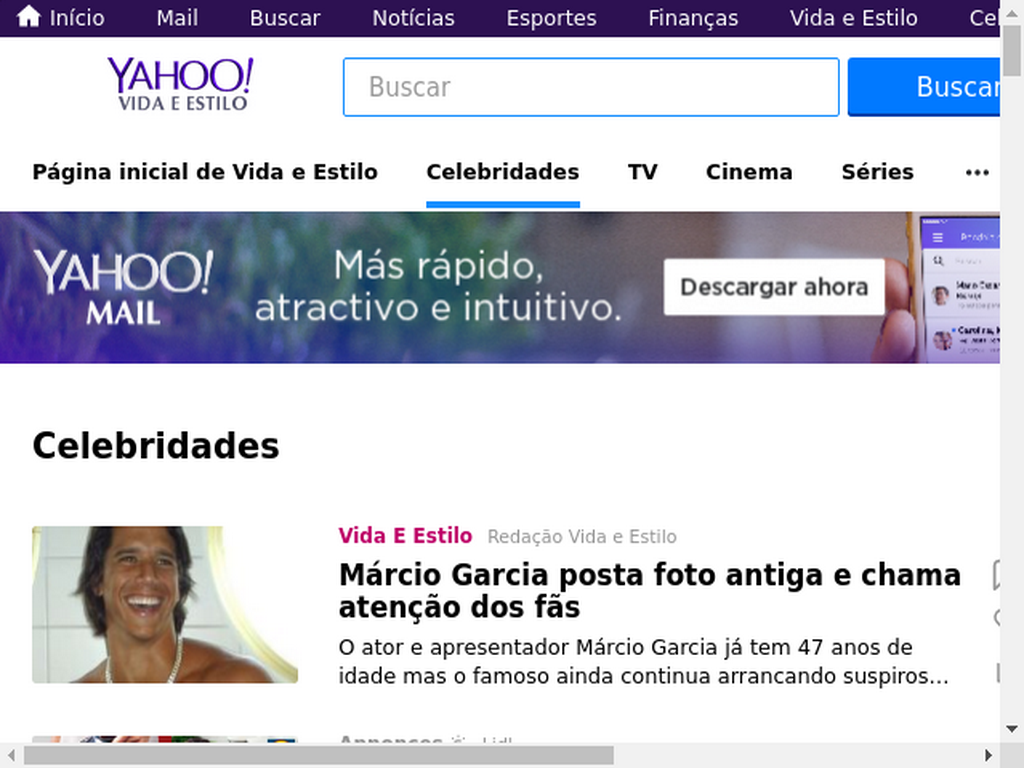Click the Descargar ahora banner button
The image size is (1024, 768).
click(775, 287)
